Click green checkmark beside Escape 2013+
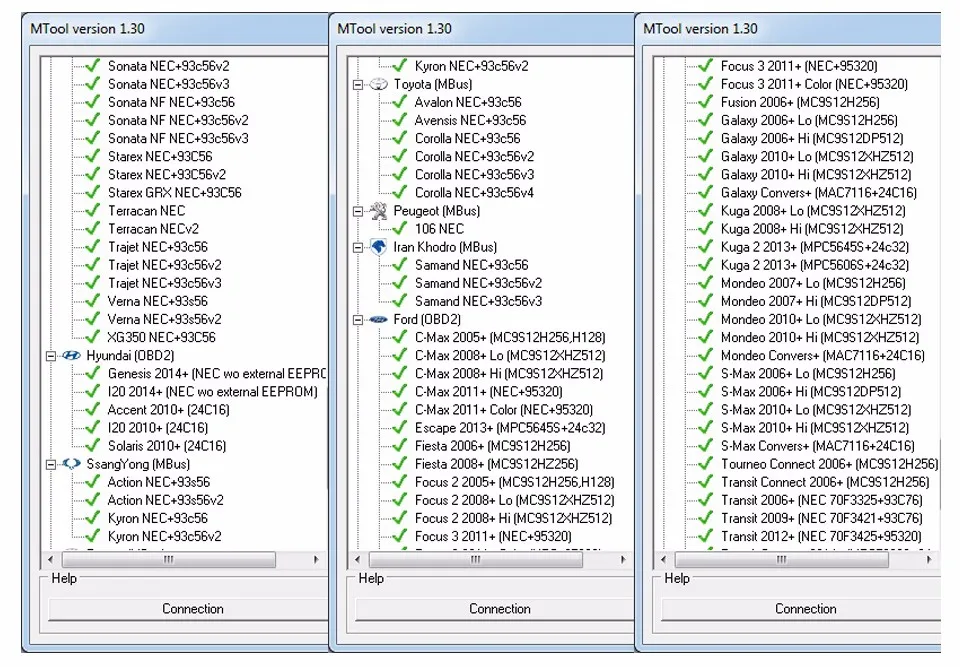Image resolution: width=960 pixels, height=667 pixels. tap(399, 428)
